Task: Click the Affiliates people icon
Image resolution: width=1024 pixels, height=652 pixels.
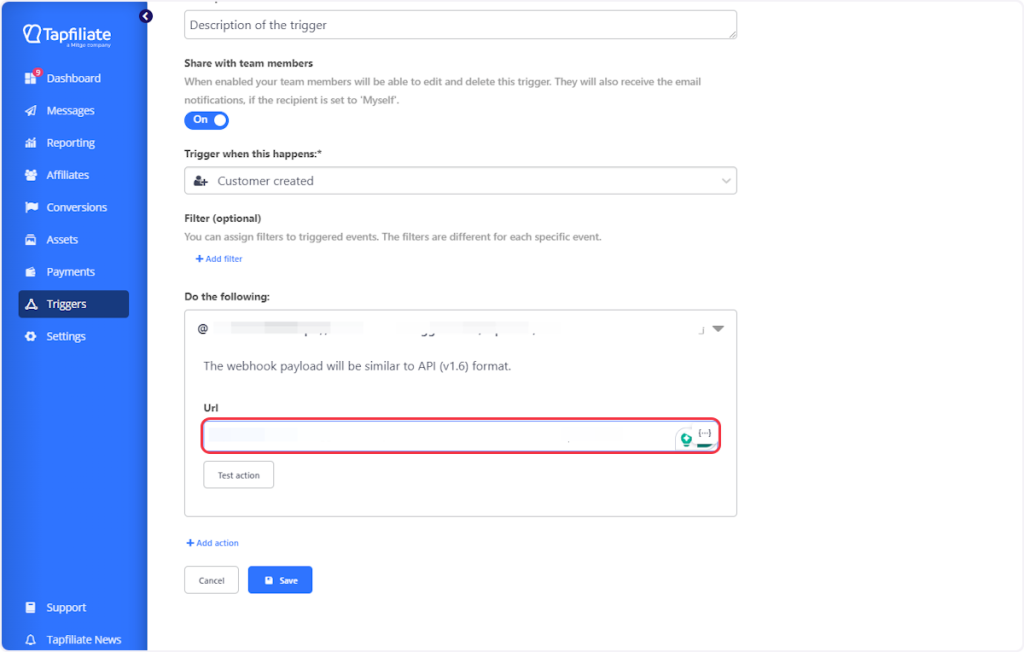Action: (30, 175)
